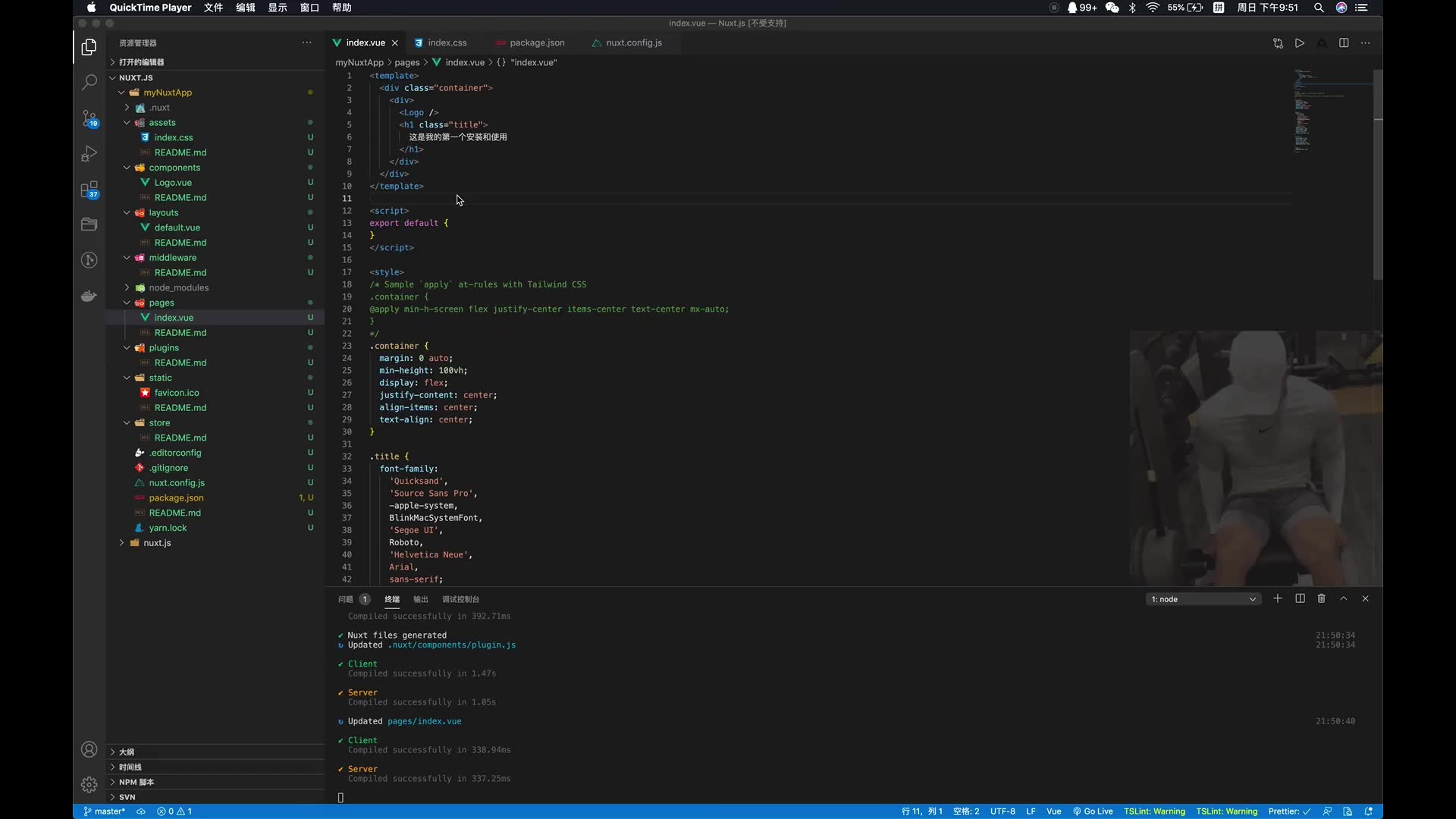Open the Manage gear icon

tap(89, 784)
